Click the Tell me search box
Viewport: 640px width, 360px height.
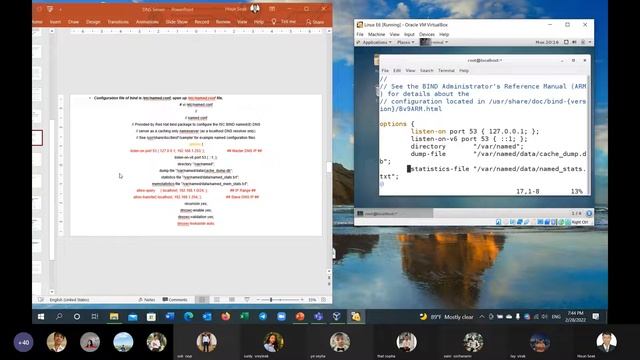[x=284, y=21]
